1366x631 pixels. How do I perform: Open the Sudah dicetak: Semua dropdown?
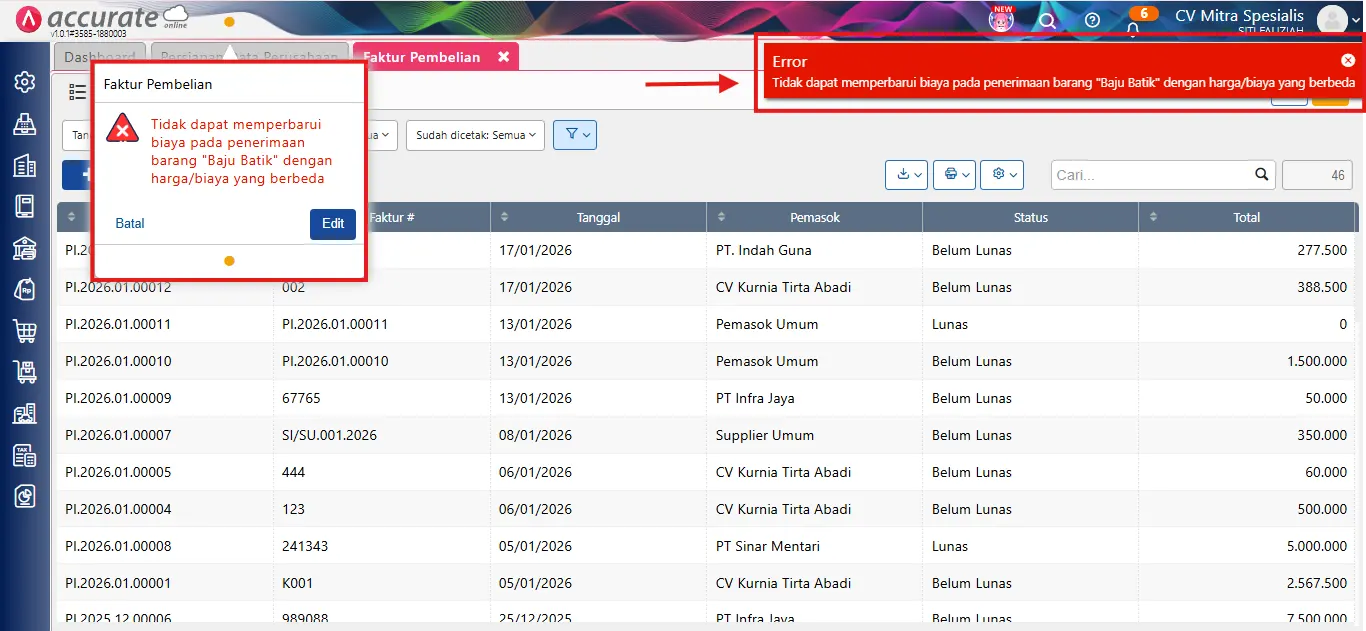(x=474, y=134)
